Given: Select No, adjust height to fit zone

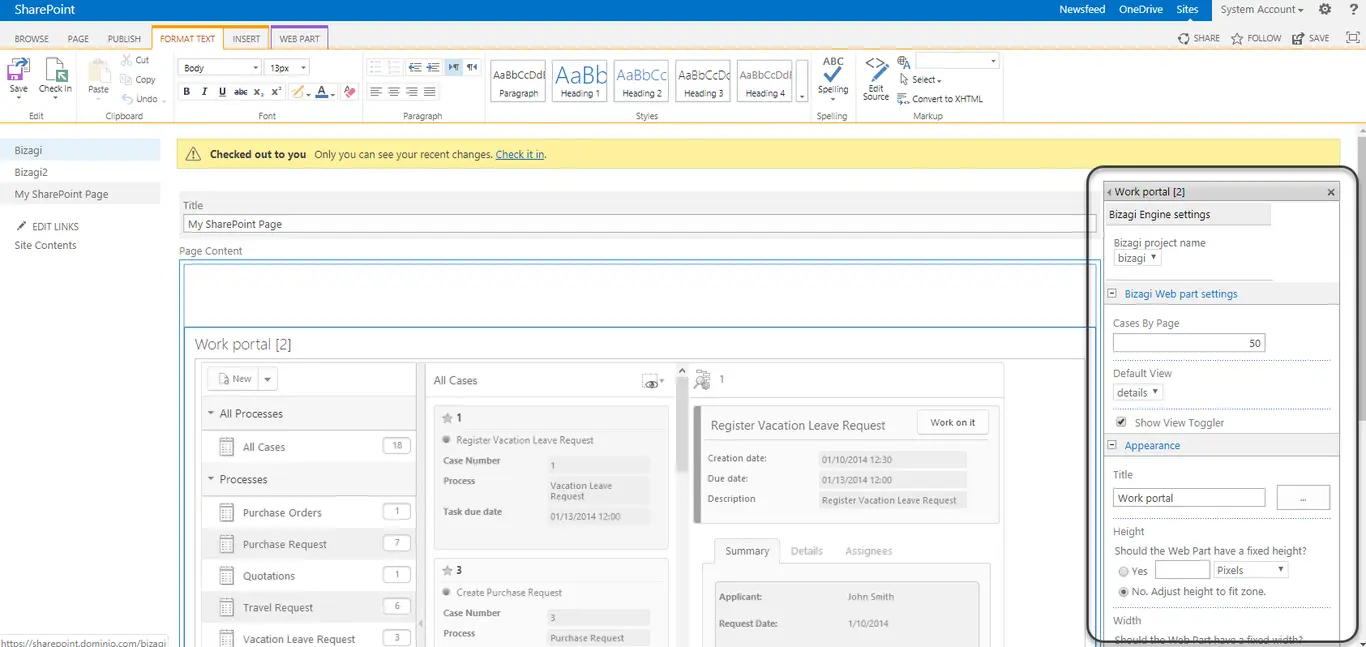Looking at the screenshot, I should point(1124,592).
